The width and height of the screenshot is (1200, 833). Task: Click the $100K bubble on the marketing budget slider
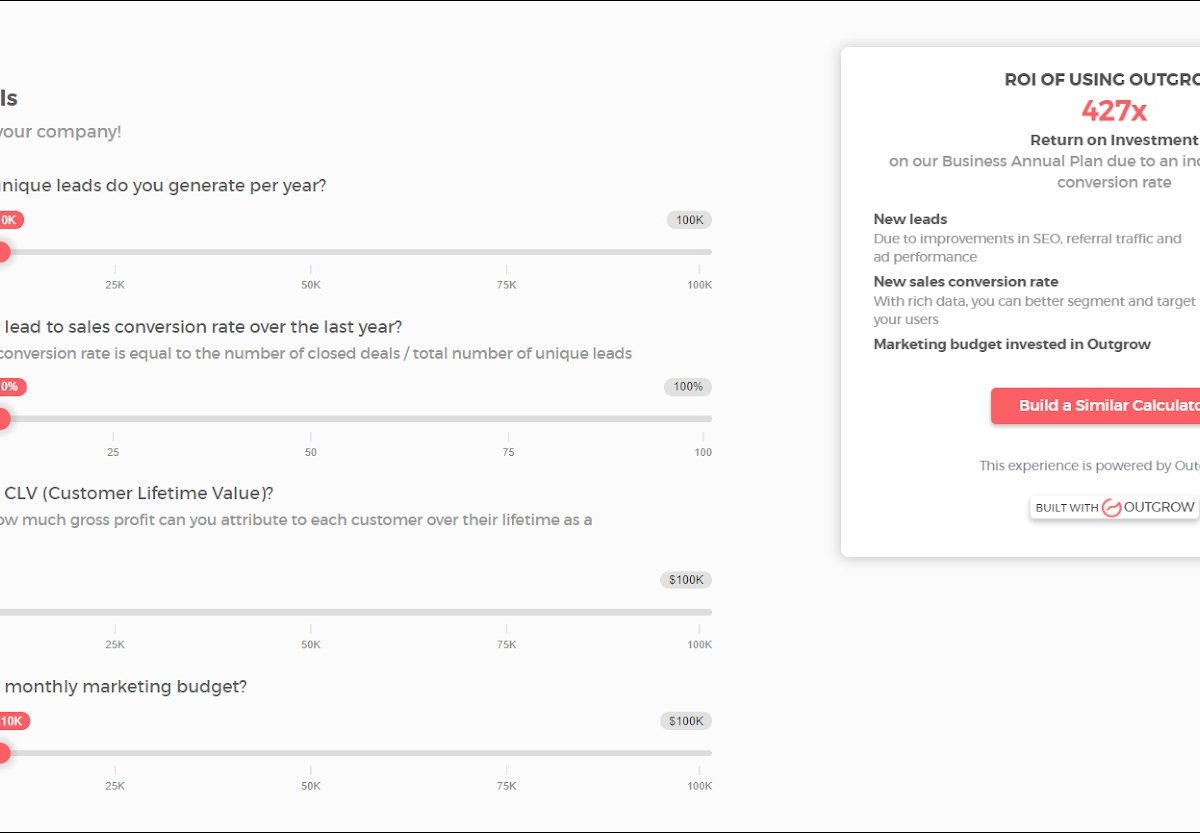click(x=686, y=721)
